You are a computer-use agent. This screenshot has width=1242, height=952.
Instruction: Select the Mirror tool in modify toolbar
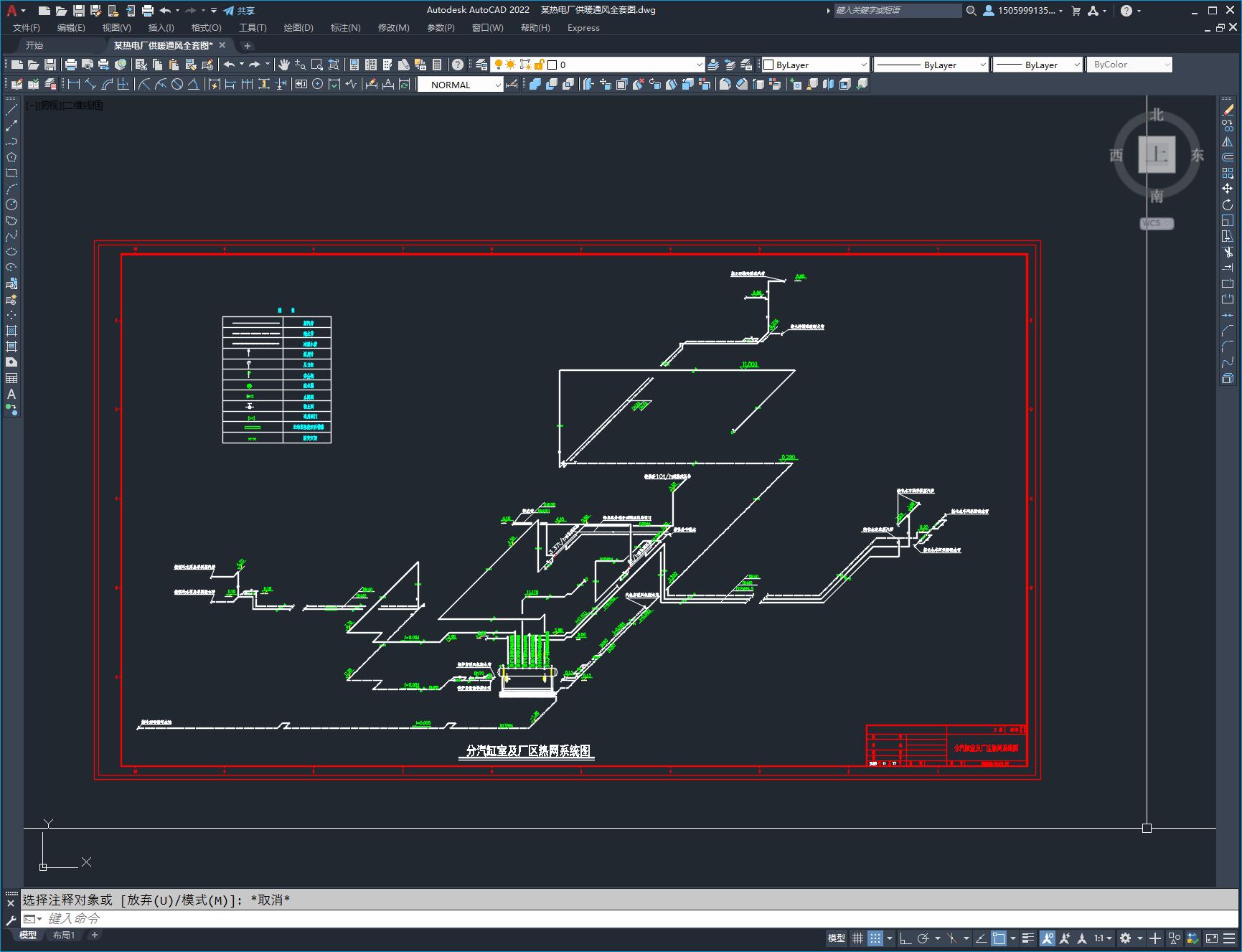(x=1228, y=141)
